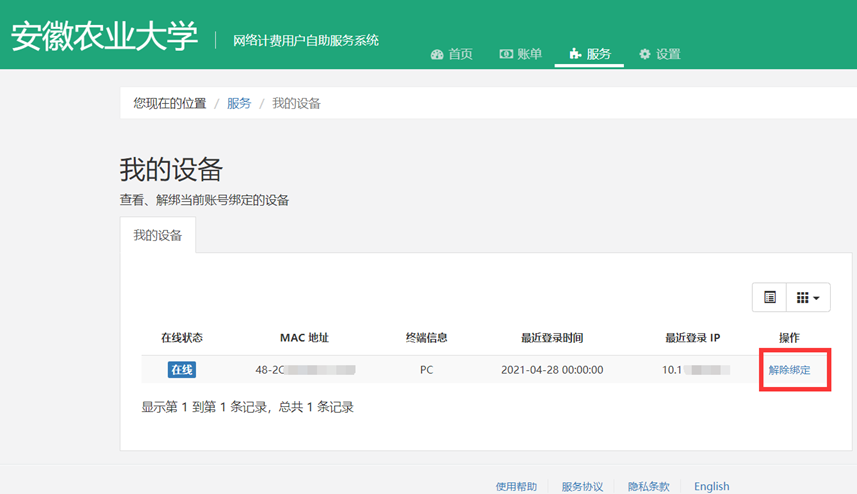
Task: Open the 服务协议 footer link
Action: click(582, 486)
